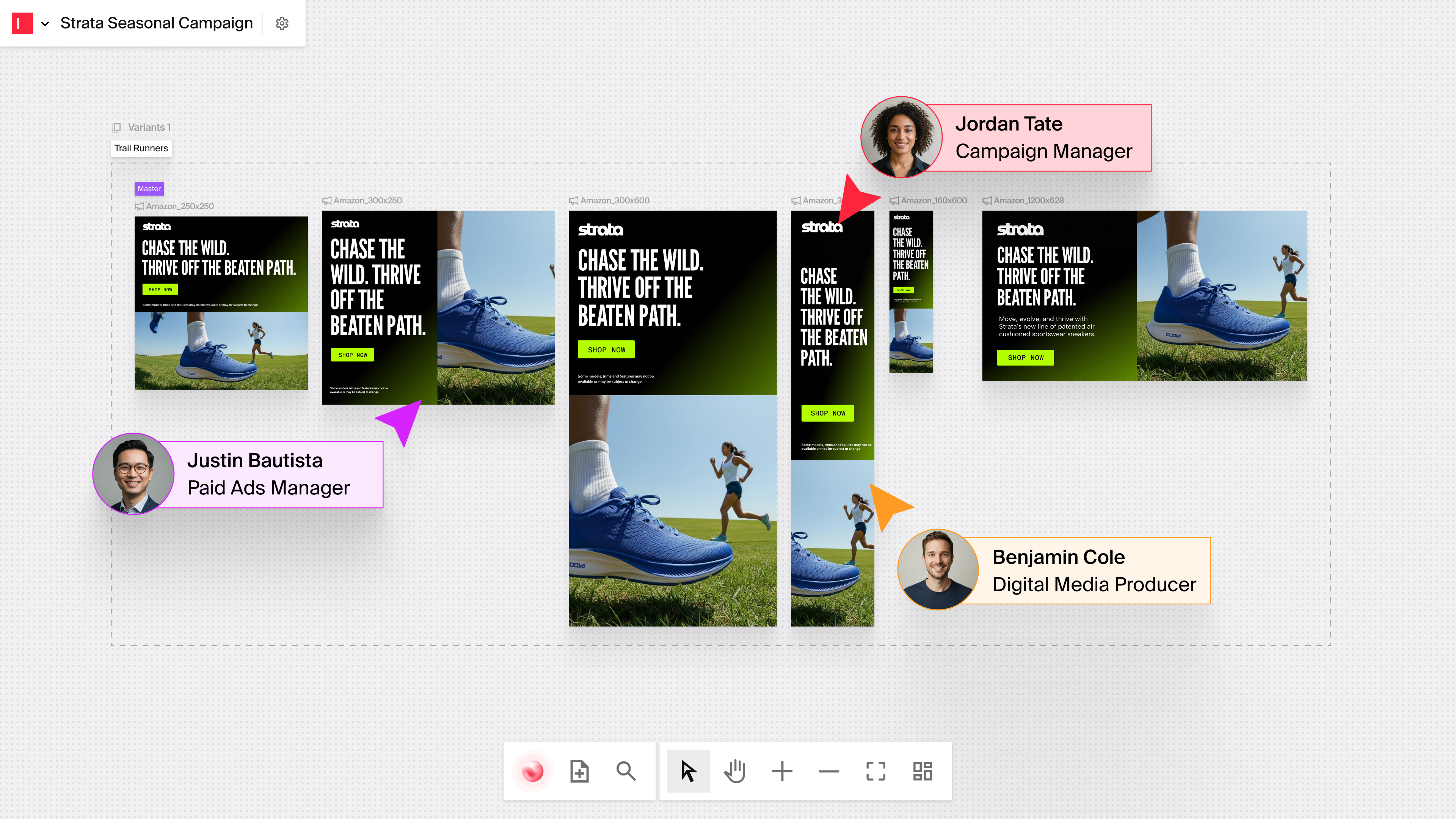Select the Amazon_300x250 ad thumbnail
Screen dimensions: 1456x819
[x=438, y=308]
